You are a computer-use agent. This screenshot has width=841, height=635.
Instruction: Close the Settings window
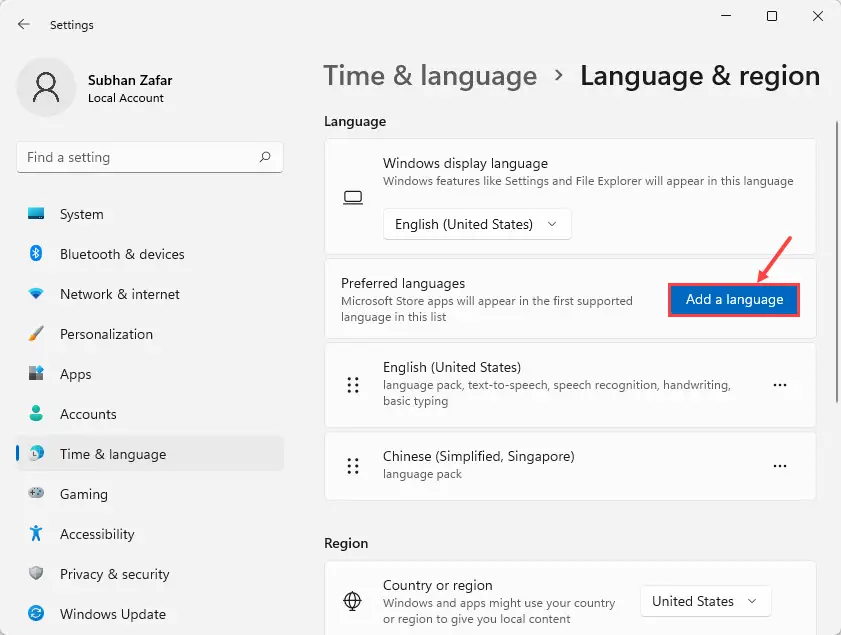click(817, 16)
